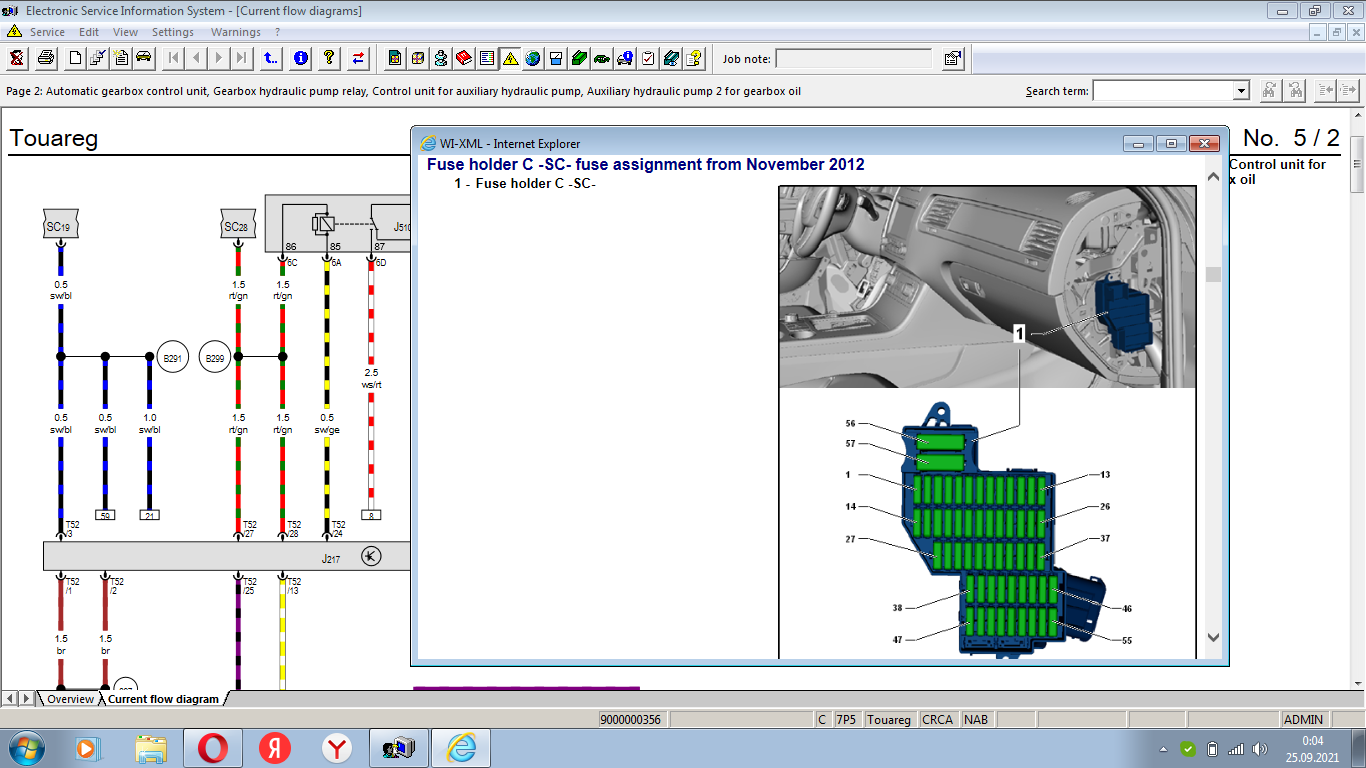Image resolution: width=1366 pixels, height=768 pixels.
Task: Click the yellow warning triangle toolbar icon
Action: coord(511,58)
